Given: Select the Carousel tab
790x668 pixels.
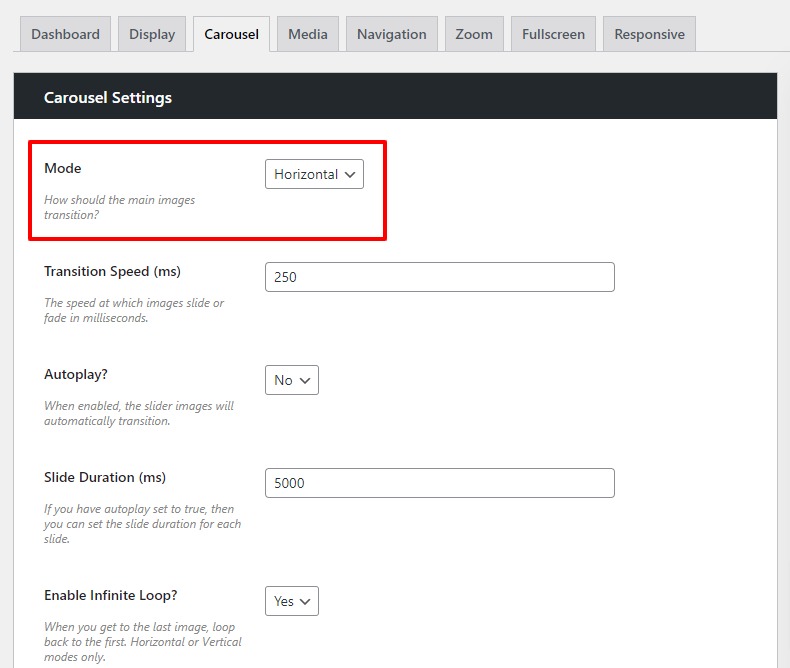Looking at the screenshot, I should coord(231,34).
